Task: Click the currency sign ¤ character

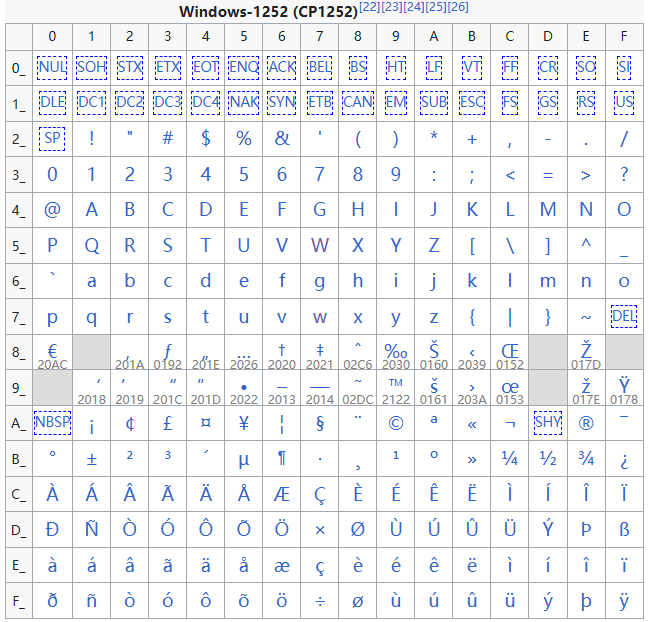Action: pos(206,423)
